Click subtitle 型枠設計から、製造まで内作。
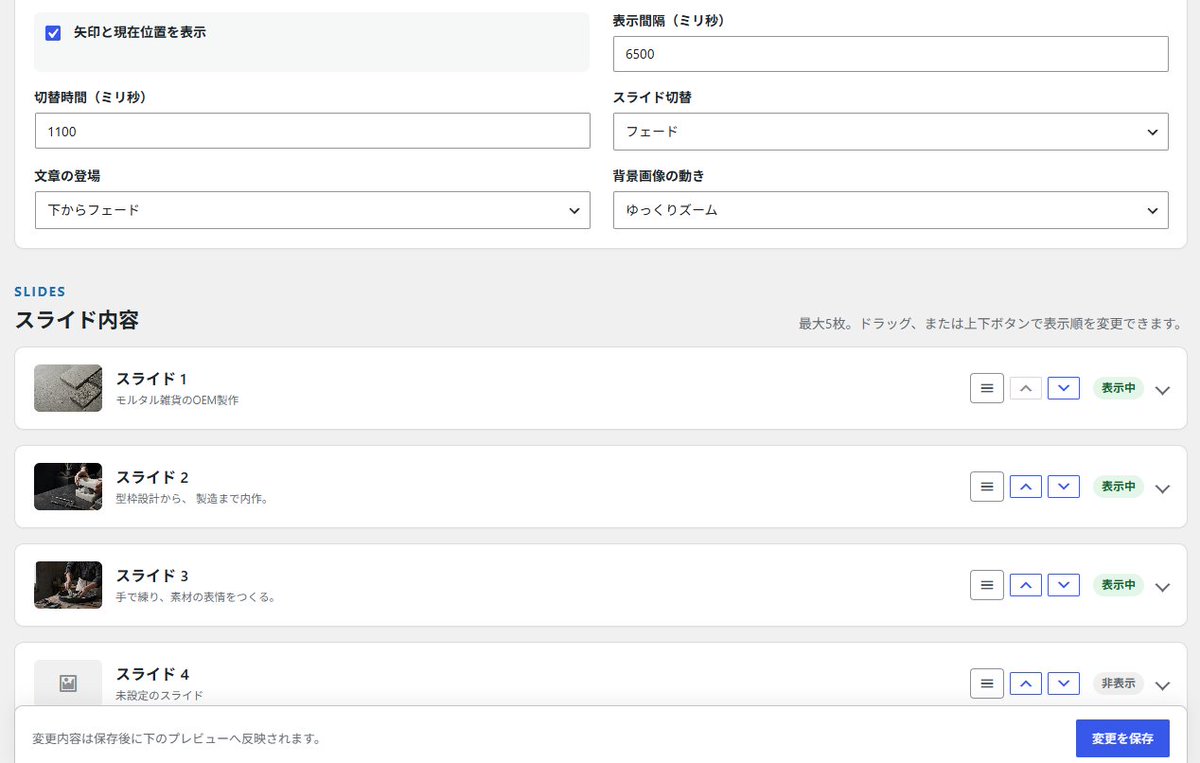The image size is (1200, 763). tap(191, 498)
